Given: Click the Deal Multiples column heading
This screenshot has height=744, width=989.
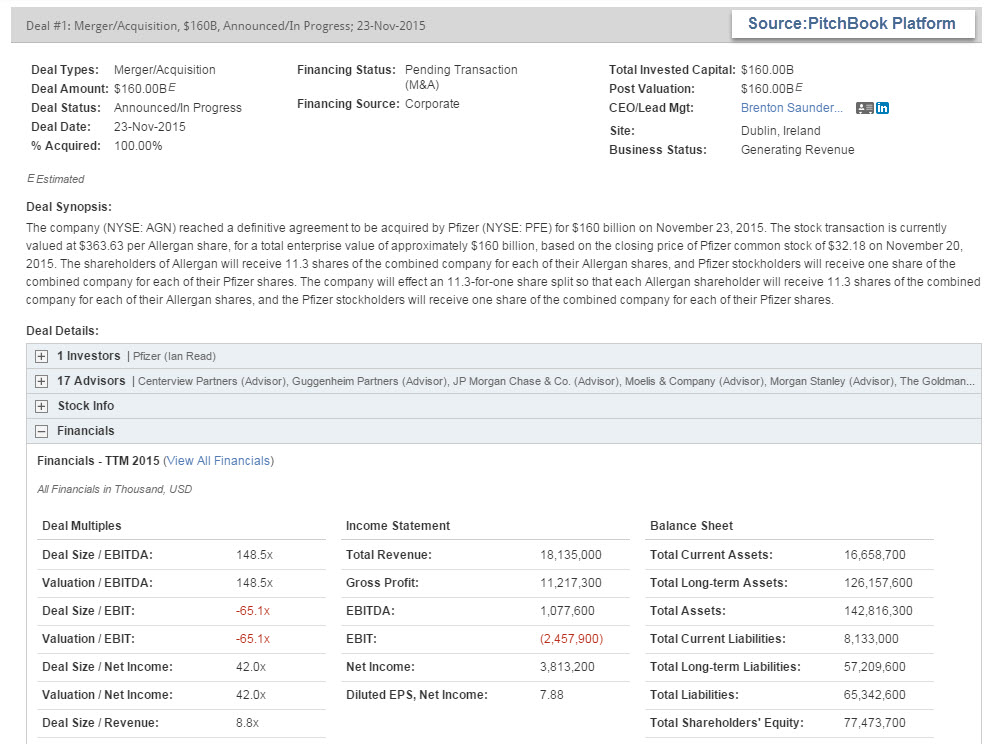Looking at the screenshot, I should pyautogui.click(x=81, y=526).
